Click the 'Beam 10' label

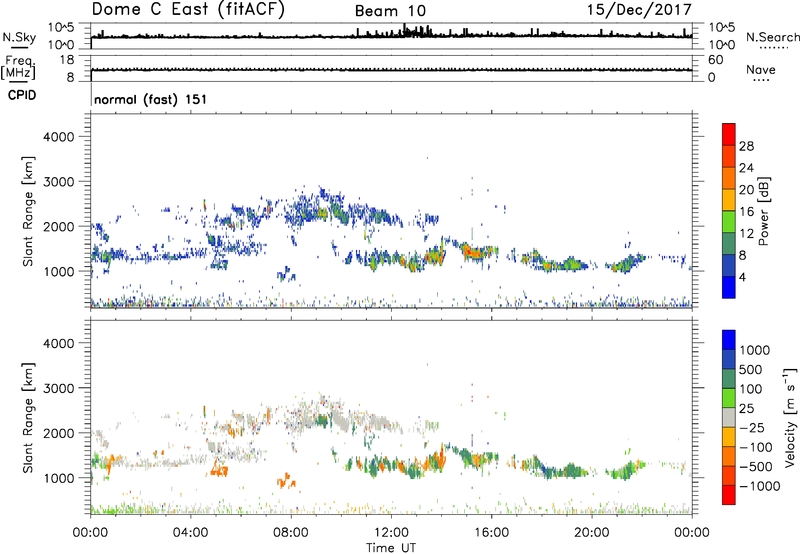click(x=390, y=11)
